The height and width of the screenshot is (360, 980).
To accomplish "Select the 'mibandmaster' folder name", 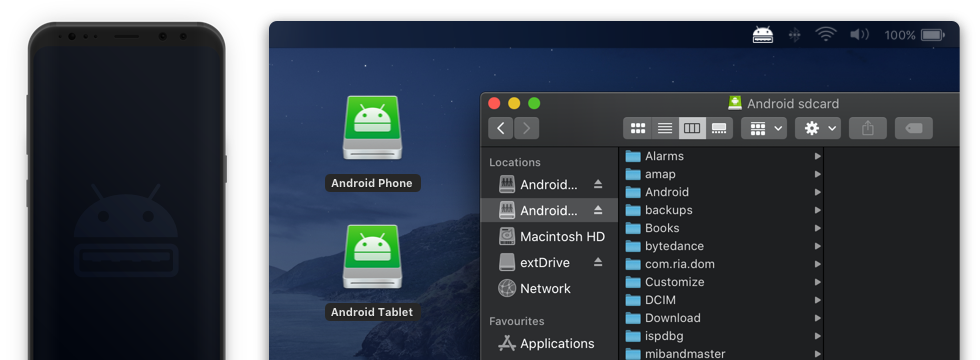I will click(x=685, y=354).
